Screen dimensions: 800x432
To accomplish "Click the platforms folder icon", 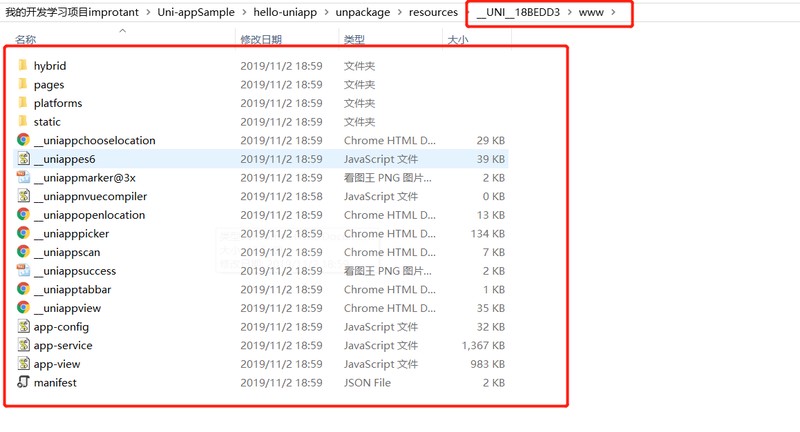I will click(x=23, y=103).
